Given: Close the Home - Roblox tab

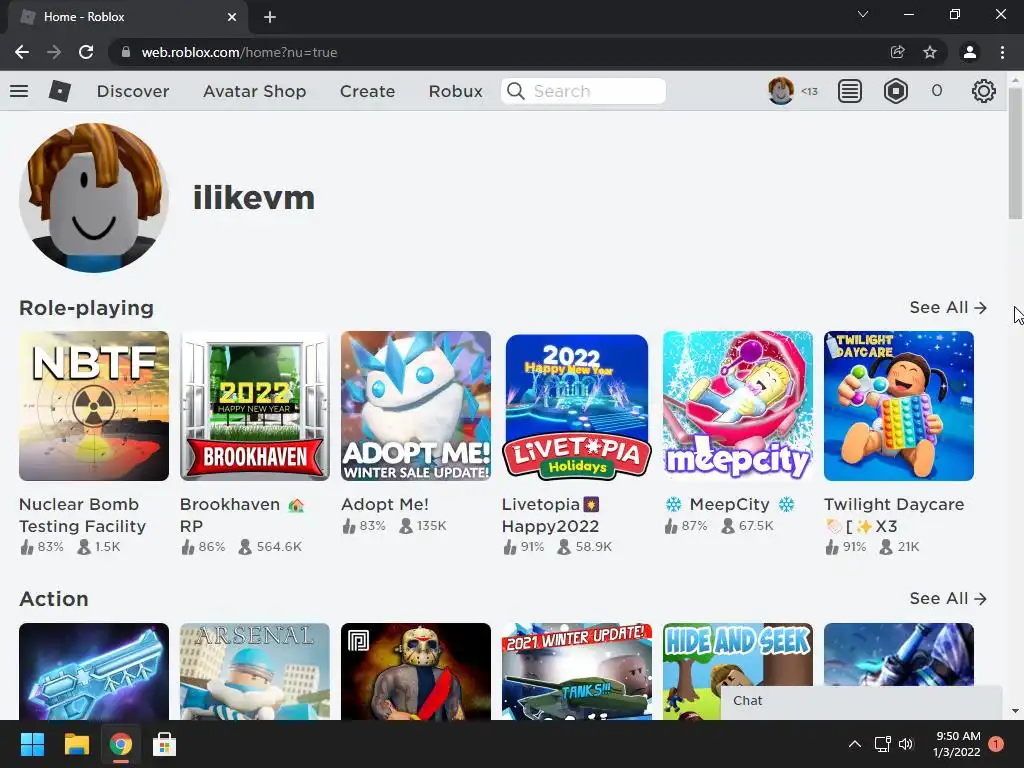Looking at the screenshot, I should click(x=232, y=17).
